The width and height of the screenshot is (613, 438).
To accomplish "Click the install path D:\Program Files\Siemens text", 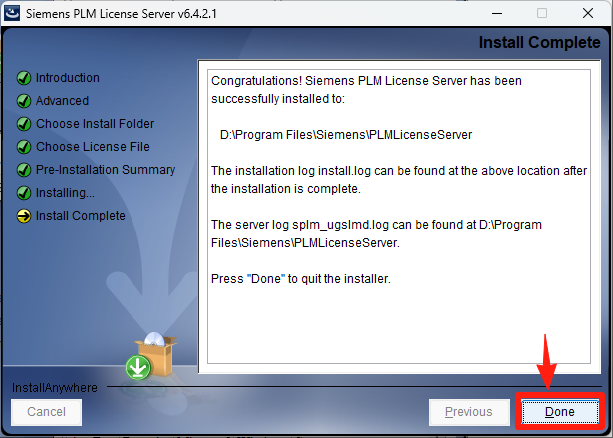I will pyautogui.click(x=346, y=135).
